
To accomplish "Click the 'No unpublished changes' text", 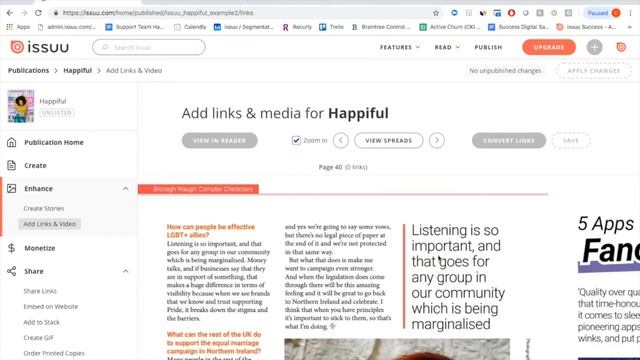I will [x=505, y=71].
